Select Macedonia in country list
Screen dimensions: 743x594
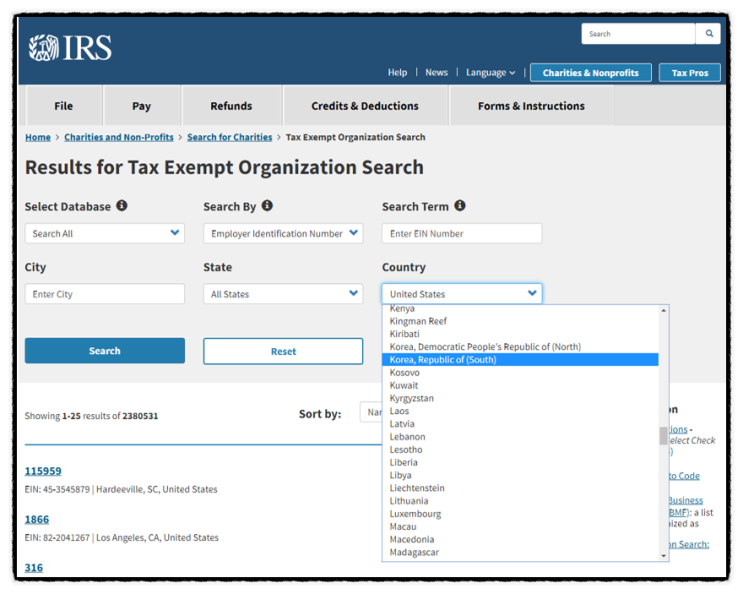point(520,539)
